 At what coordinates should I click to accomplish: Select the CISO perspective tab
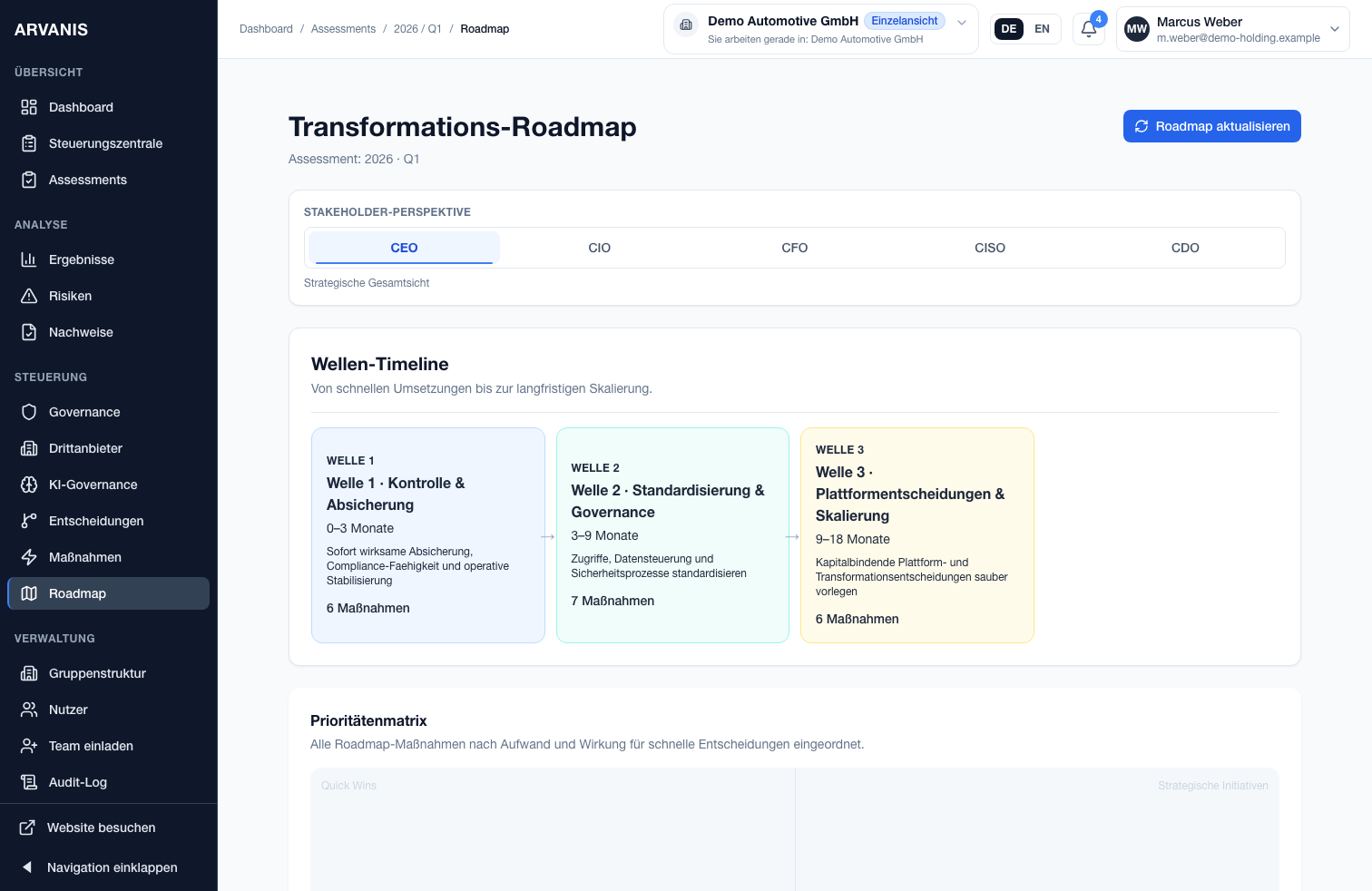[990, 247]
